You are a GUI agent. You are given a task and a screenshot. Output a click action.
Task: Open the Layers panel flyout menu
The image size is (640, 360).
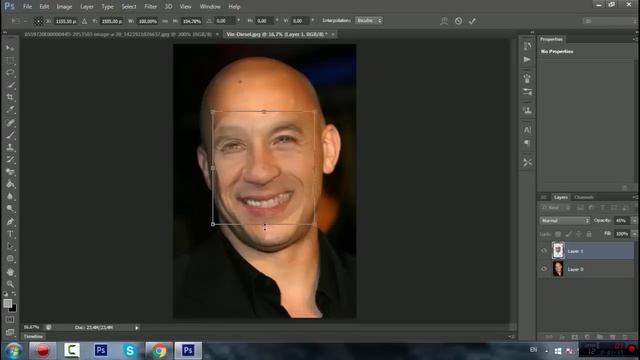[x=635, y=197]
